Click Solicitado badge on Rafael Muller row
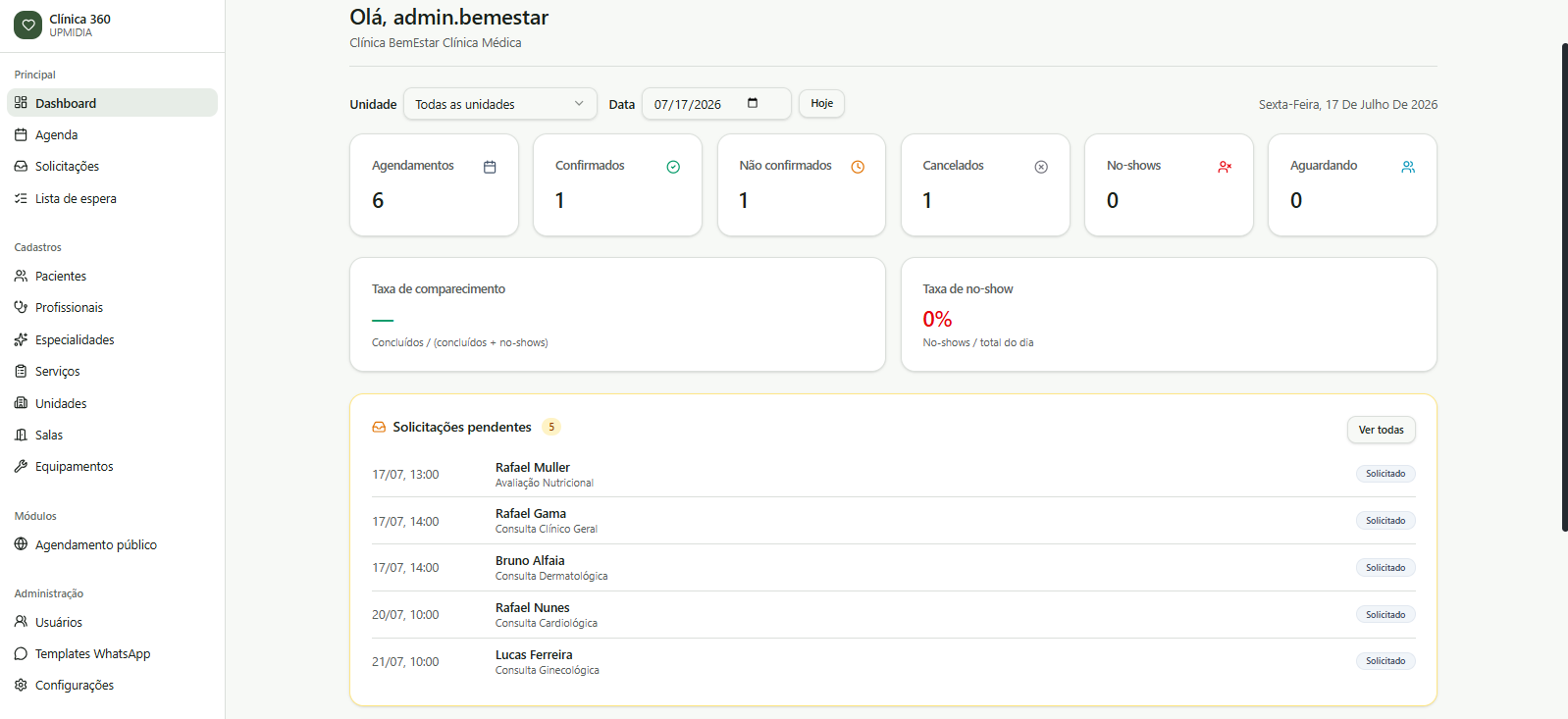The height and width of the screenshot is (719, 1568). click(1385, 474)
